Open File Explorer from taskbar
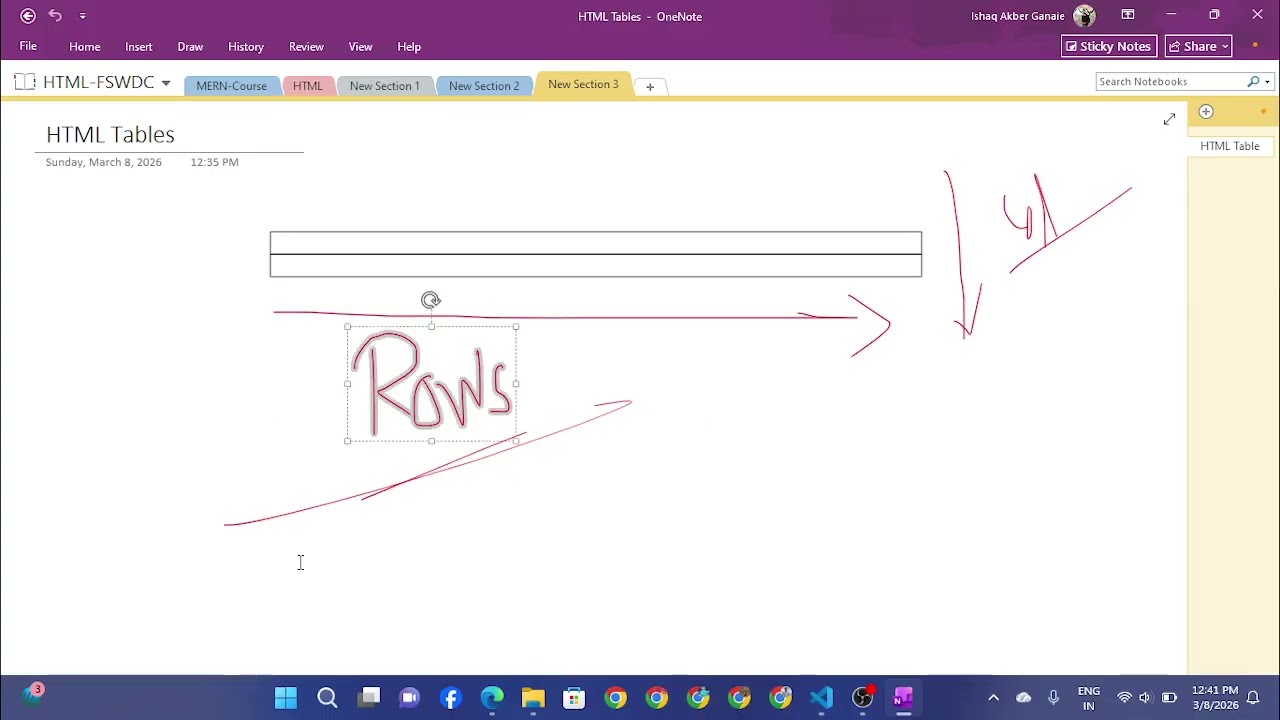The height and width of the screenshot is (720, 1280). [x=533, y=698]
